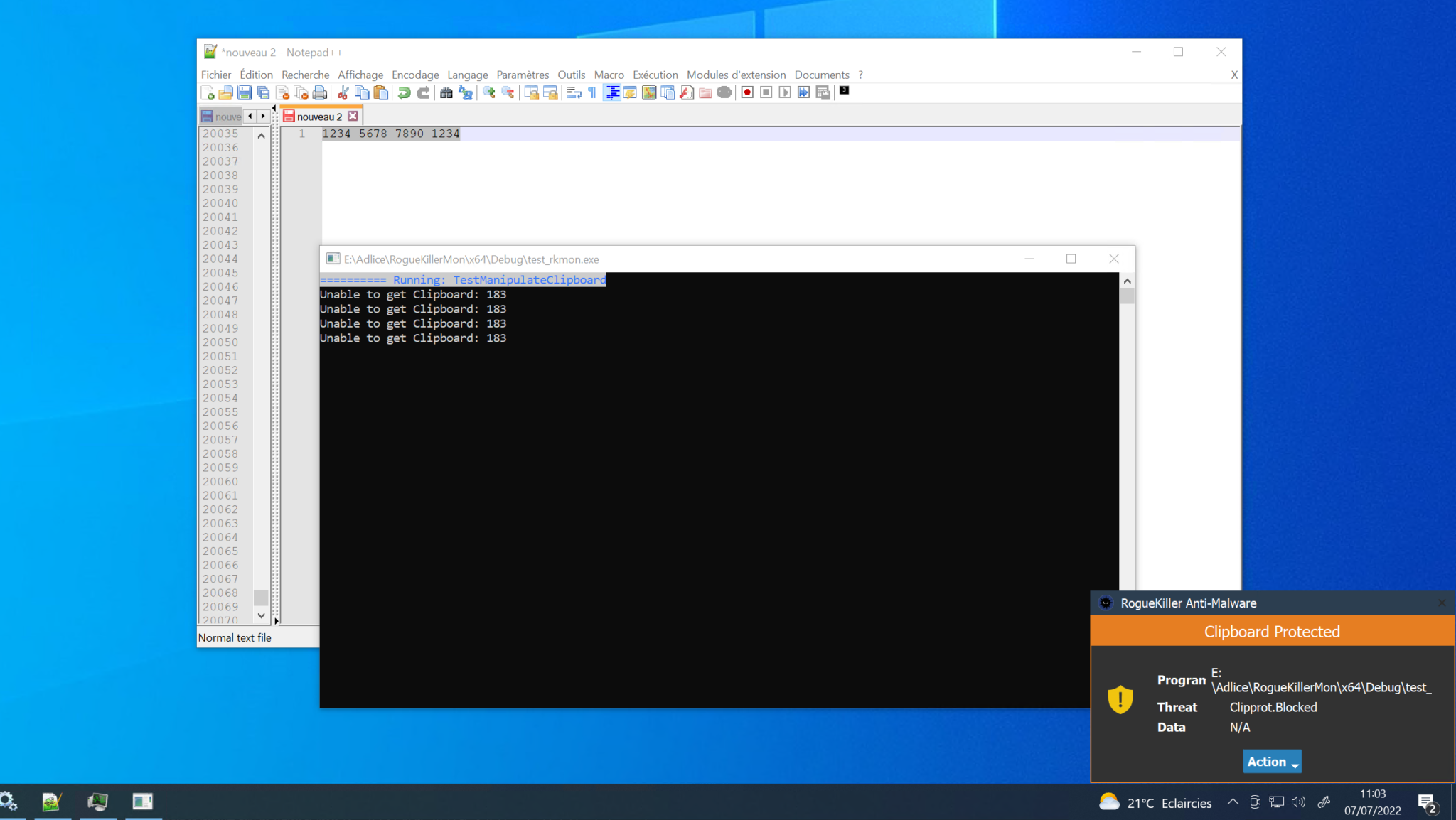Click the Open file folder icon

tap(225, 92)
